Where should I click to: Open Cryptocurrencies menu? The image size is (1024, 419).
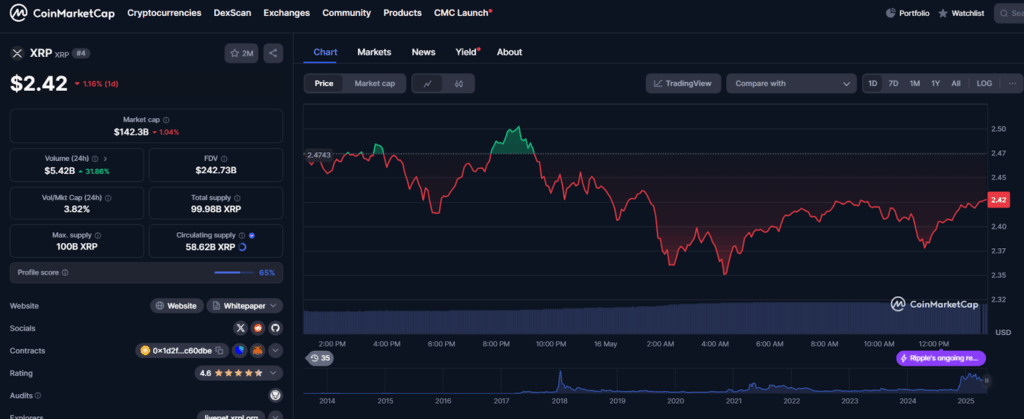pyautogui.click(x=164, y=13)
